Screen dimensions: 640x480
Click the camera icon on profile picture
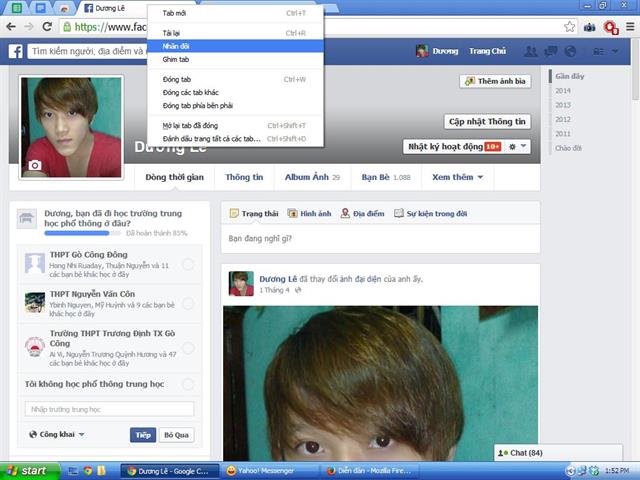[35, 165]
